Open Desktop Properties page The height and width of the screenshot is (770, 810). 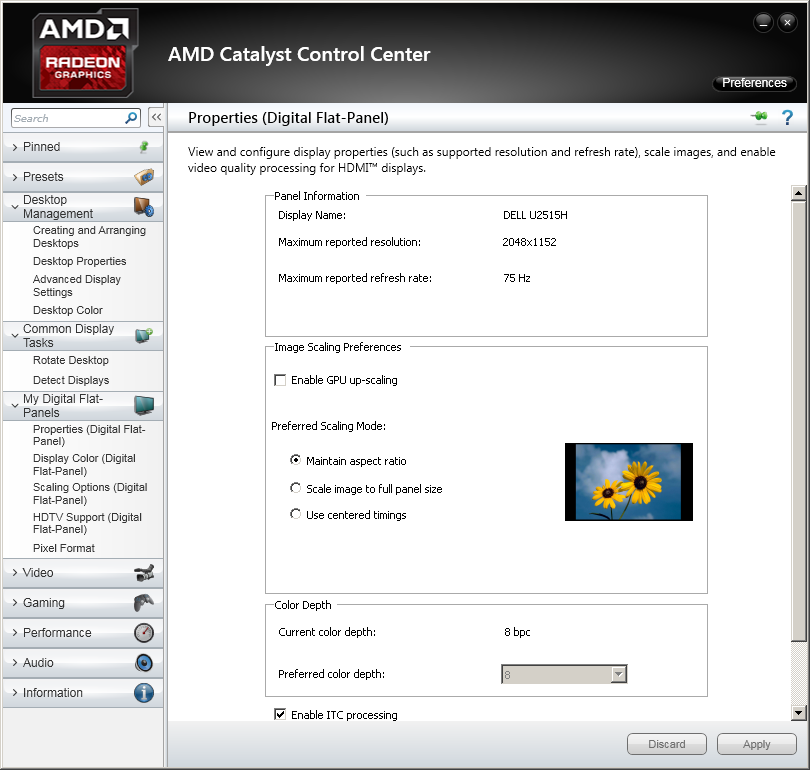(80, 261)
